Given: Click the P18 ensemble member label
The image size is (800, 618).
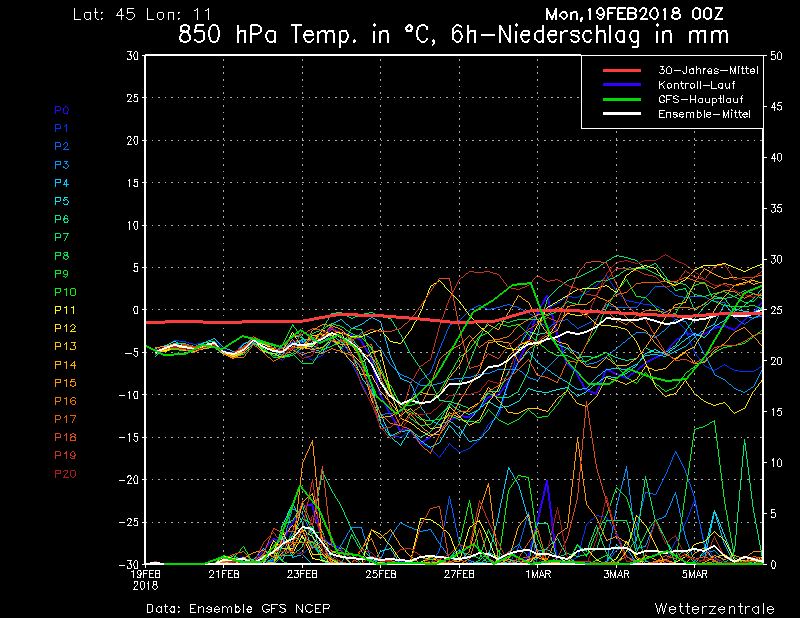Looking at the screenshot, I should click(x=65, y=437).
